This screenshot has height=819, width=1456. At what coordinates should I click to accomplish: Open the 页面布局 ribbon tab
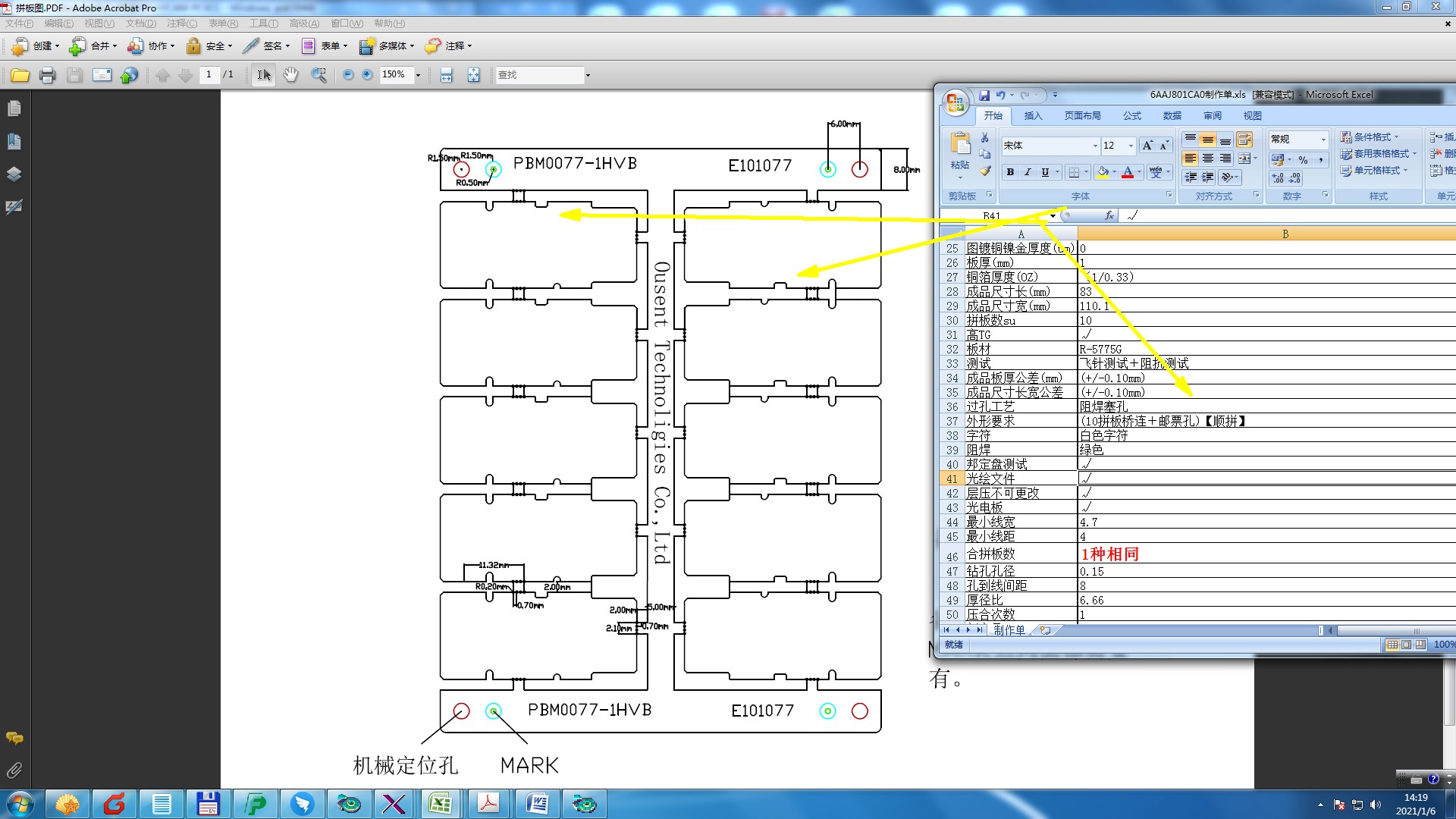pos(1082,116)
